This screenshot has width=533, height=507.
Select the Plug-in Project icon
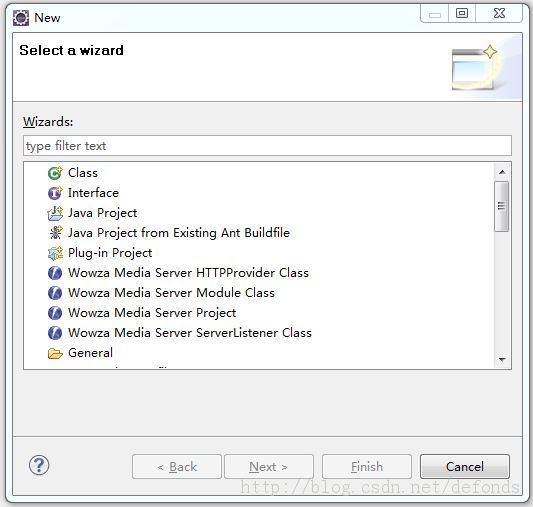pos(55,253)
